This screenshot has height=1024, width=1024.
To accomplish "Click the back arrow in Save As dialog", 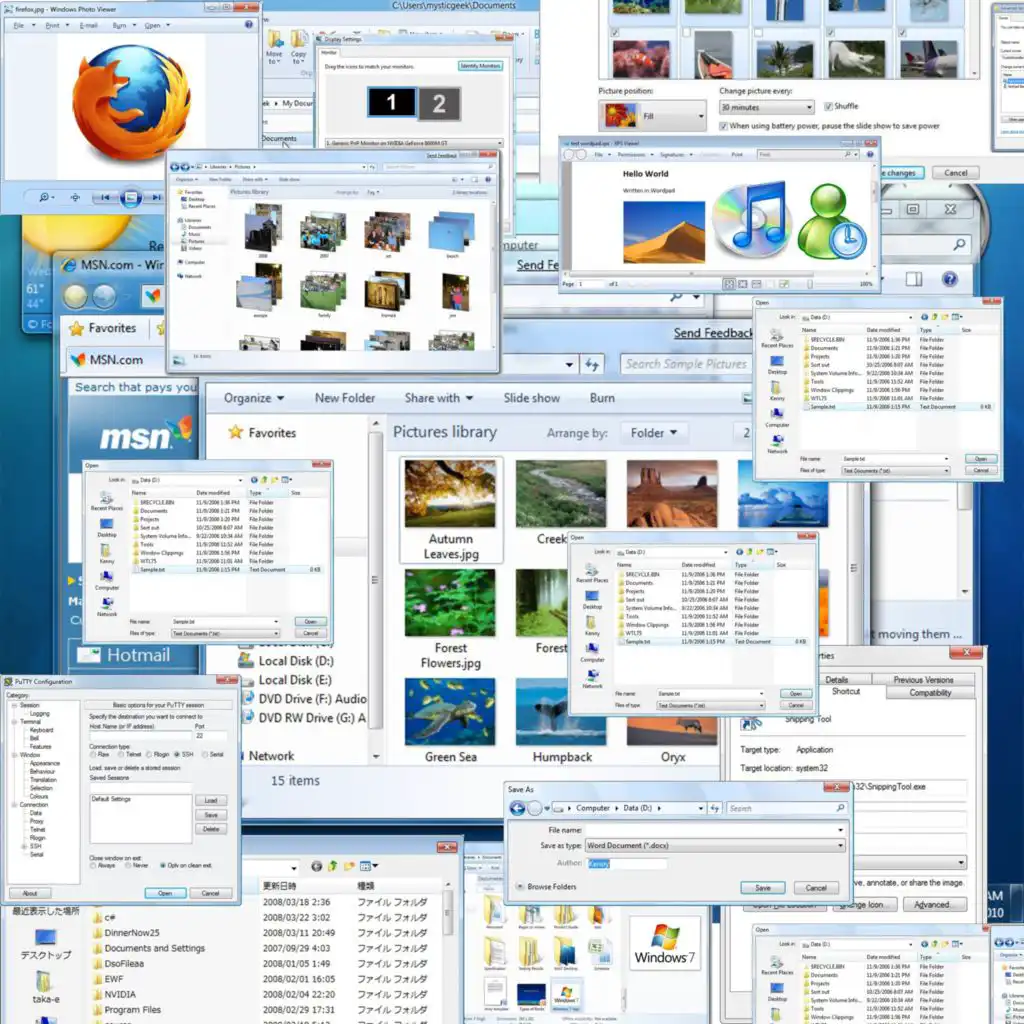I will [x=517, y=808].
